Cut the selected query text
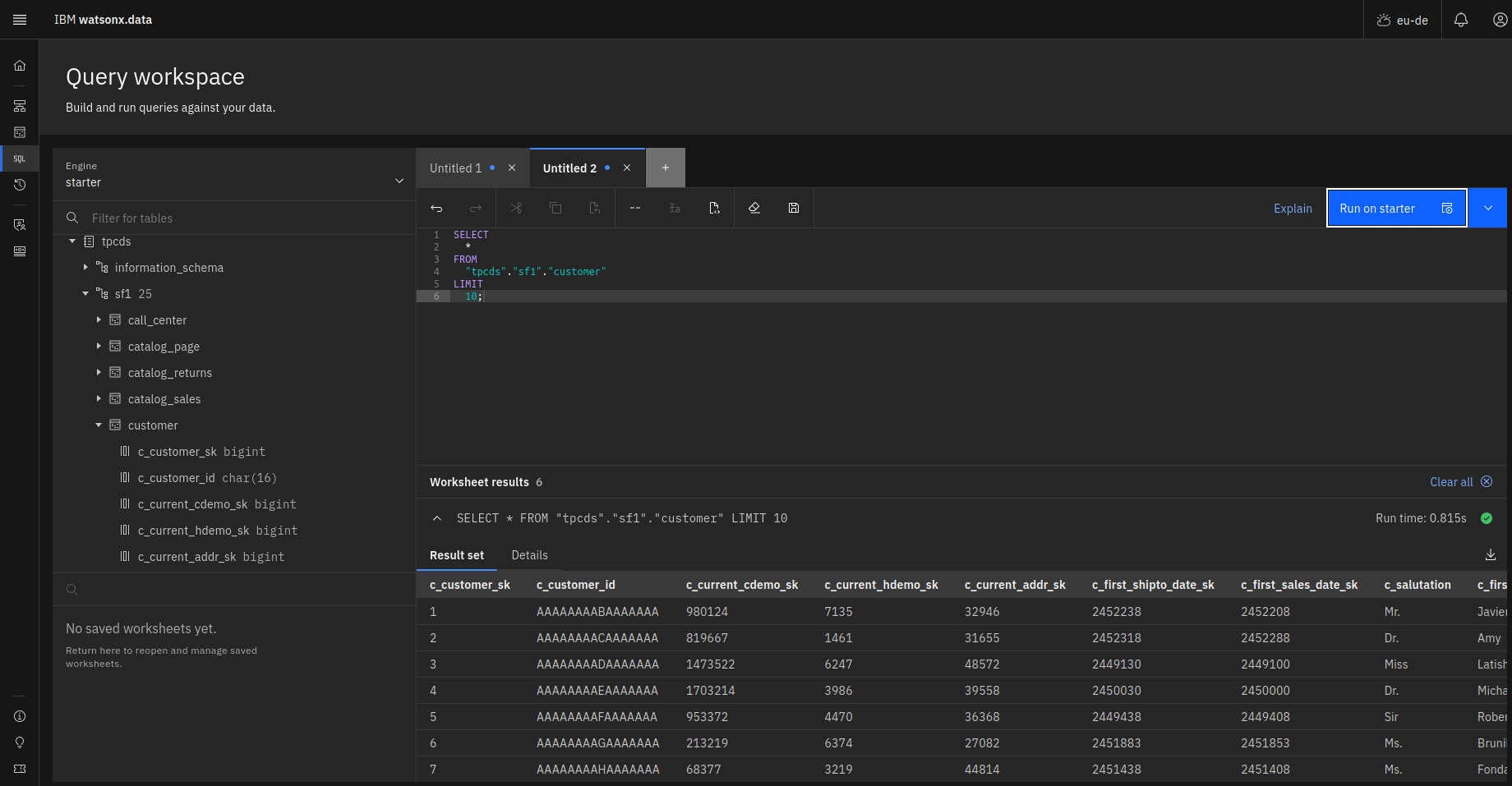This screenshot has width=1512, height=786. pyautogui.click(x=516, y=209)
